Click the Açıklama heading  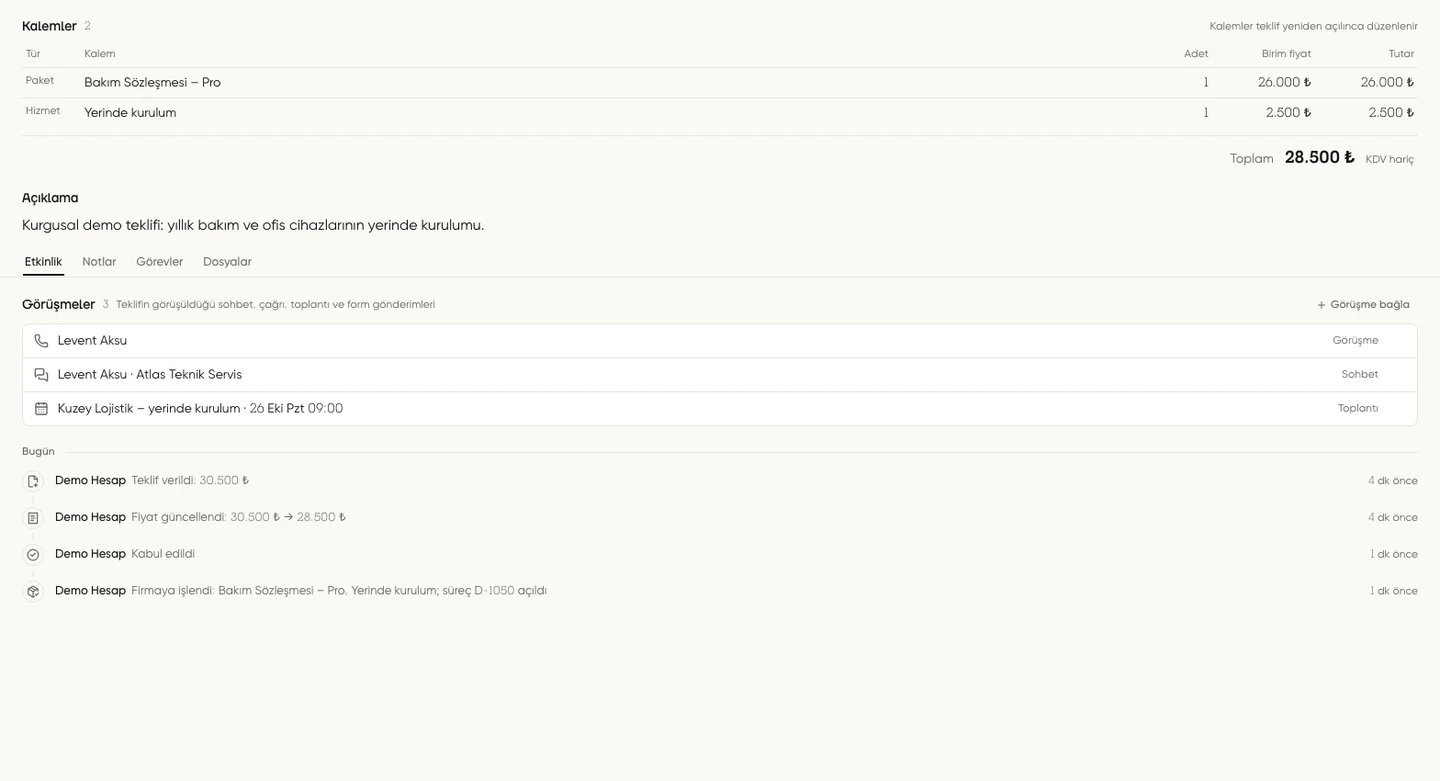(x=50, y=198)
